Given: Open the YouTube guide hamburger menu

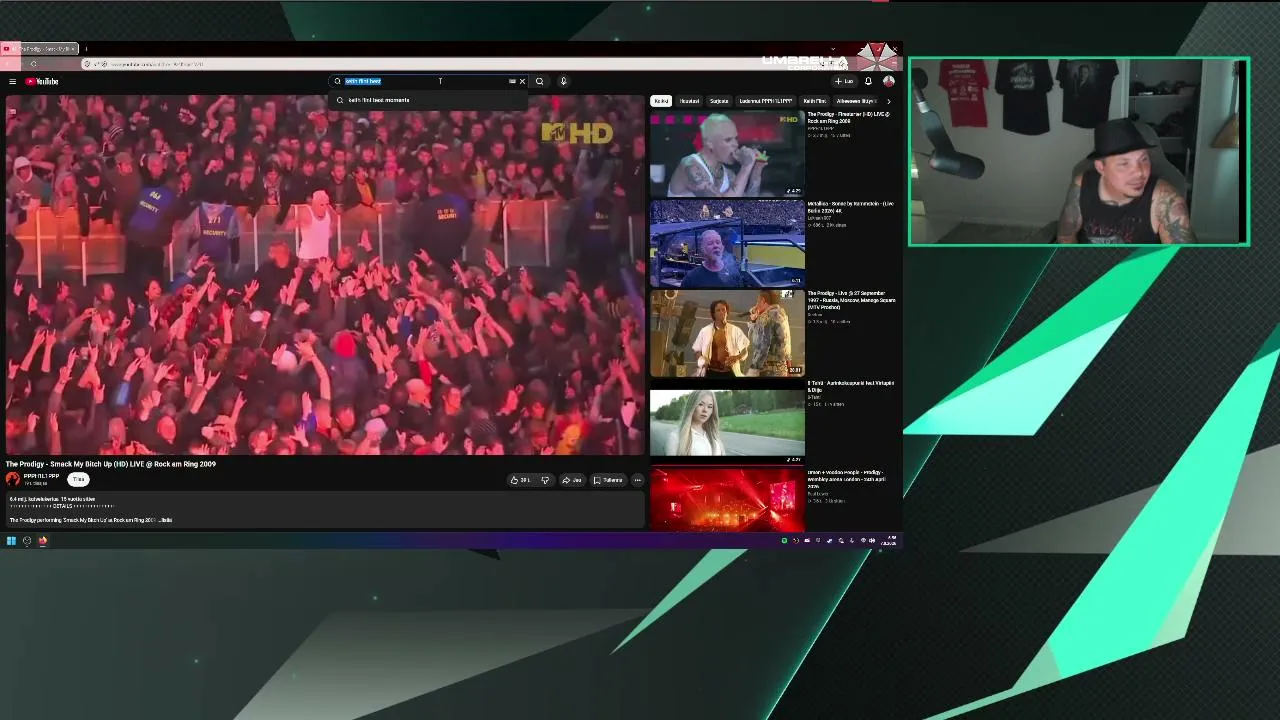Looking at the screenshot, I should (x=12, y=81).
